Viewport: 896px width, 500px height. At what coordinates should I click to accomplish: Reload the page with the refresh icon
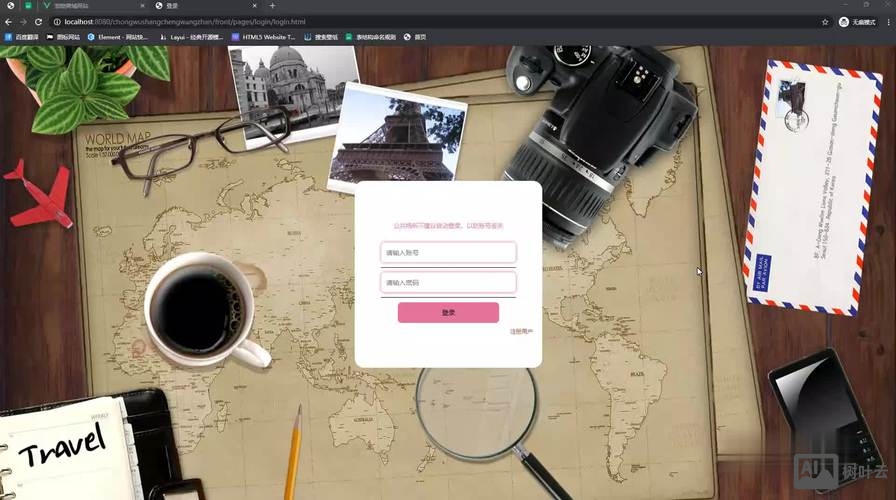pos(38,21)
